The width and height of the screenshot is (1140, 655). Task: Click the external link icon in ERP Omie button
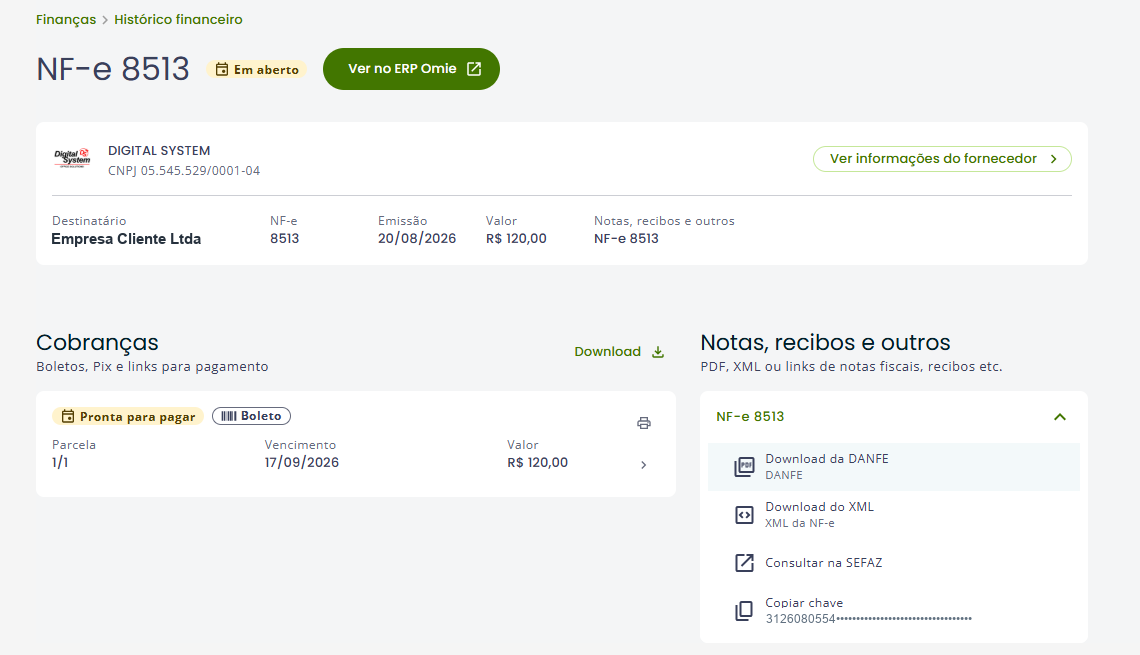coord(474,69)
